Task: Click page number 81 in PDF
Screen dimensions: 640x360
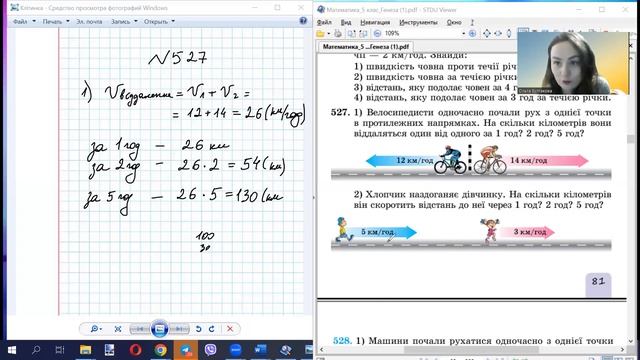Action: tap(598, 281)
